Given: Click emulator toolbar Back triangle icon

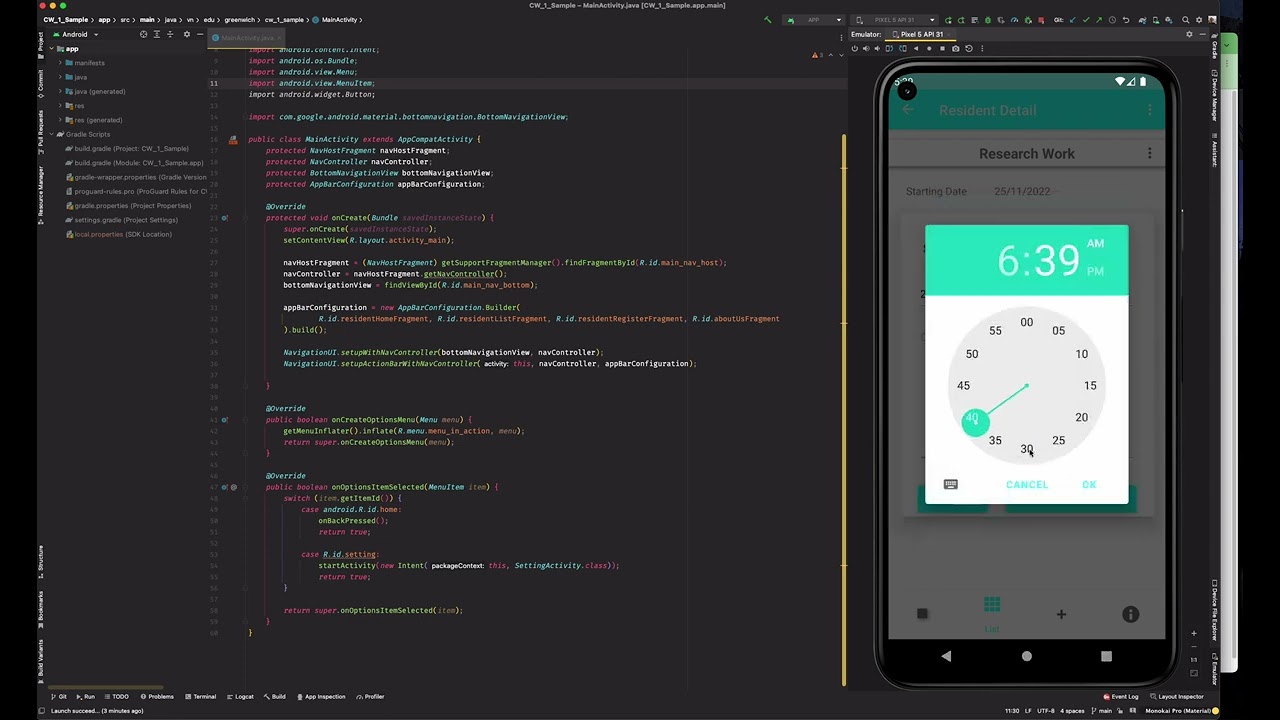Looking at the screenshot, I should (915, 48).
